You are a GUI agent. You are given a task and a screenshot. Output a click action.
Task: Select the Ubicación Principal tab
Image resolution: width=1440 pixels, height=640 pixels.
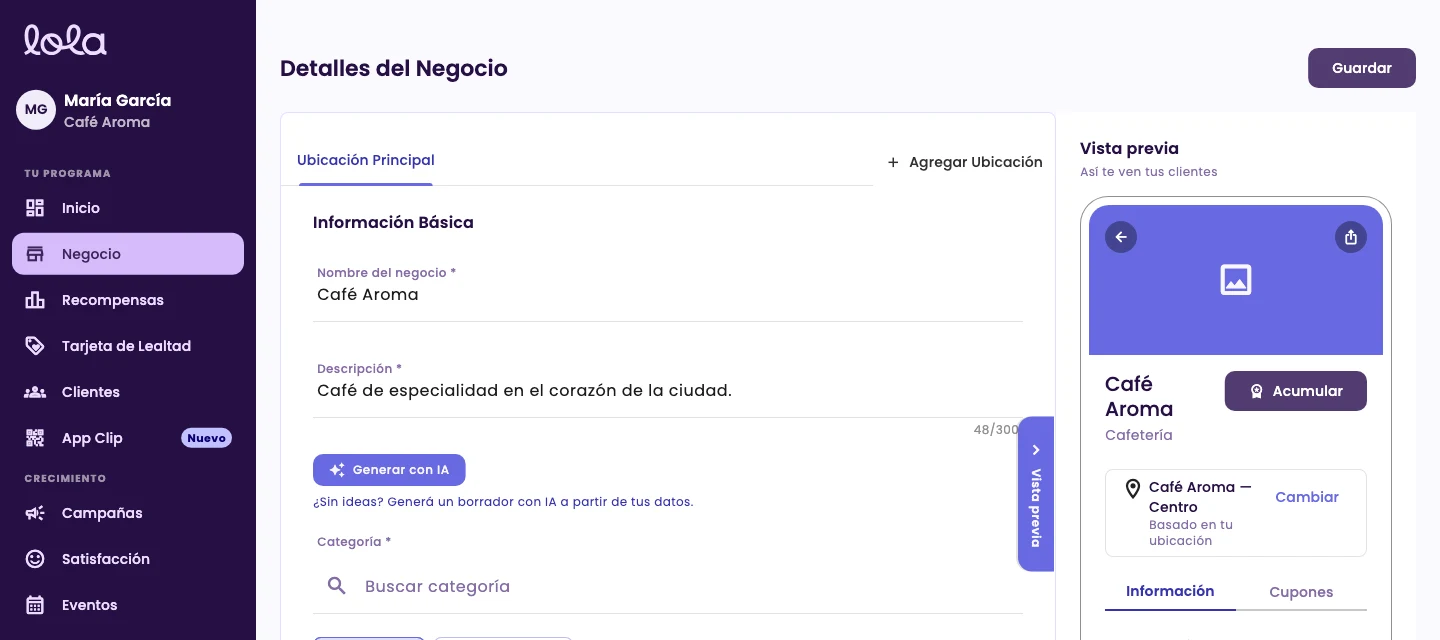click(366, 161)
